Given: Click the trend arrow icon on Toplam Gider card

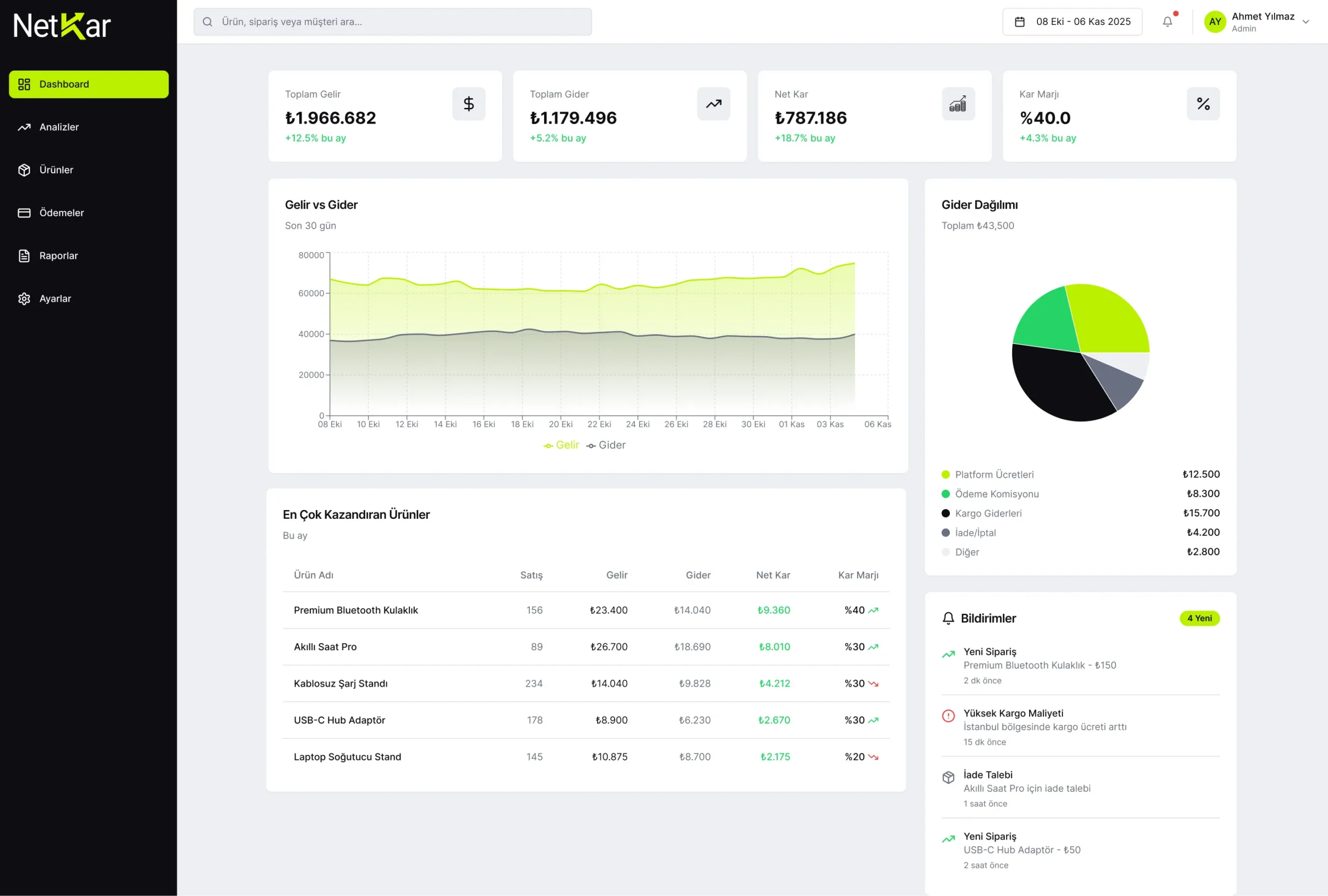Looking at the screenshot, I should point(713,103).
